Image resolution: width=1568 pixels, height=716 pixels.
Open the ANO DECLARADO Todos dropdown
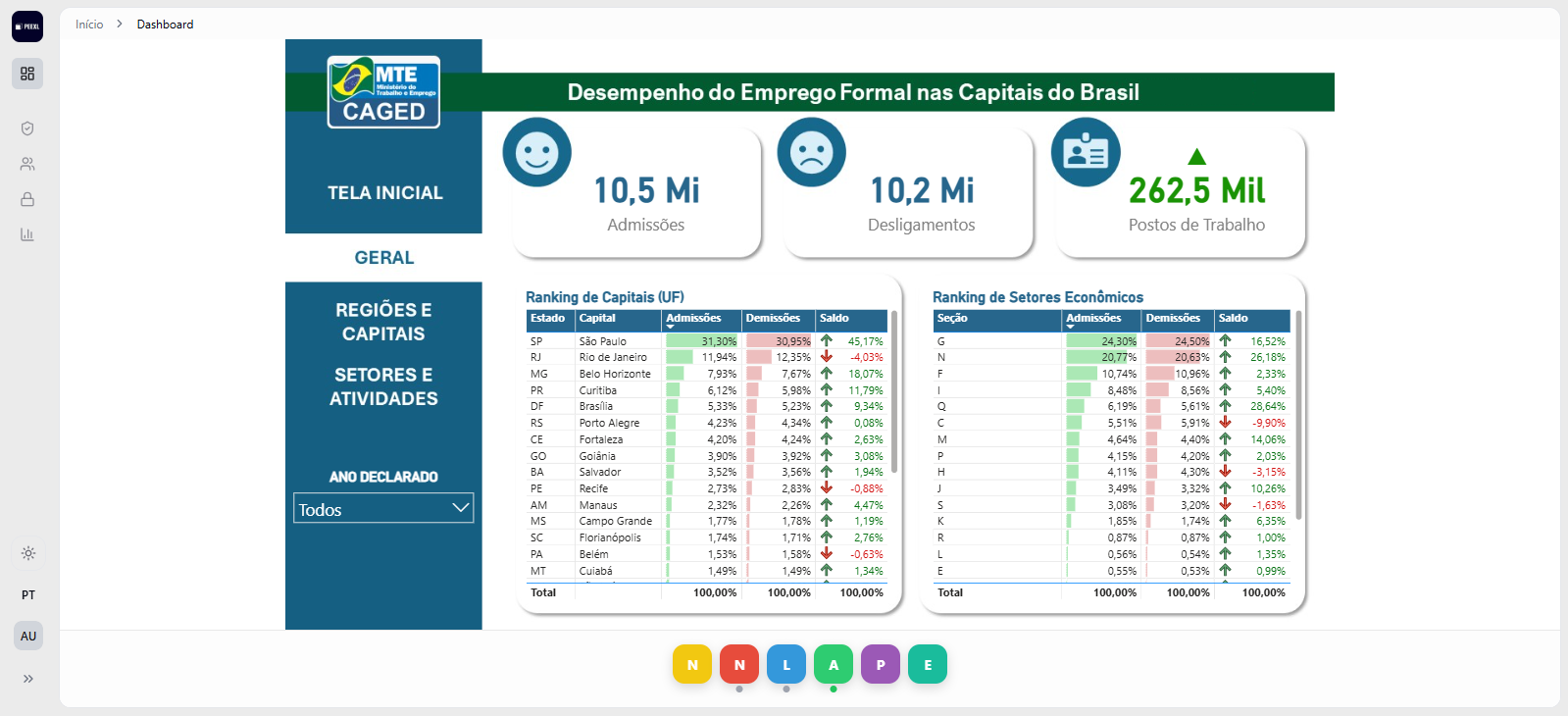click(383, 508)
